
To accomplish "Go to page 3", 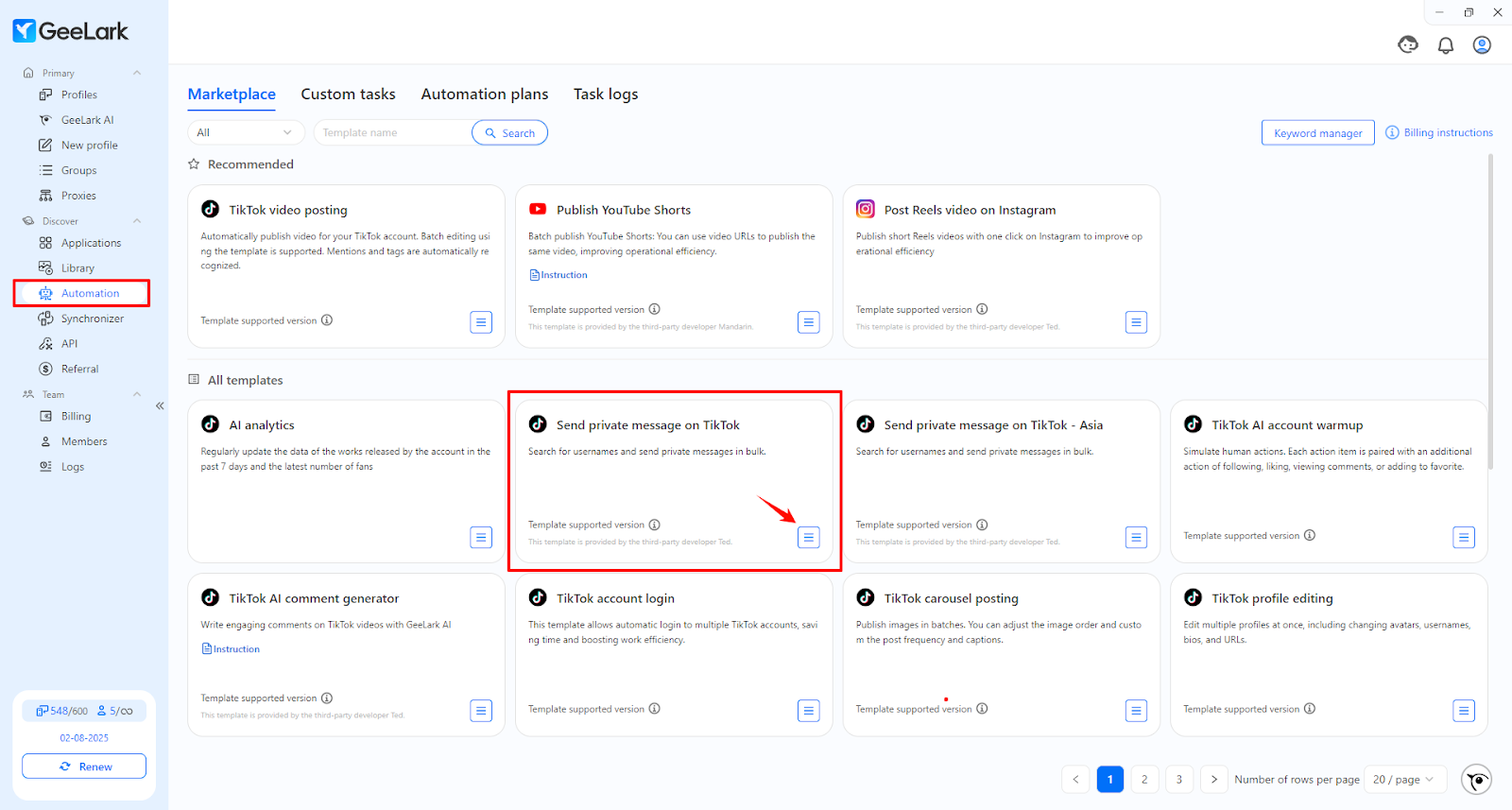I will [1179, 780].
